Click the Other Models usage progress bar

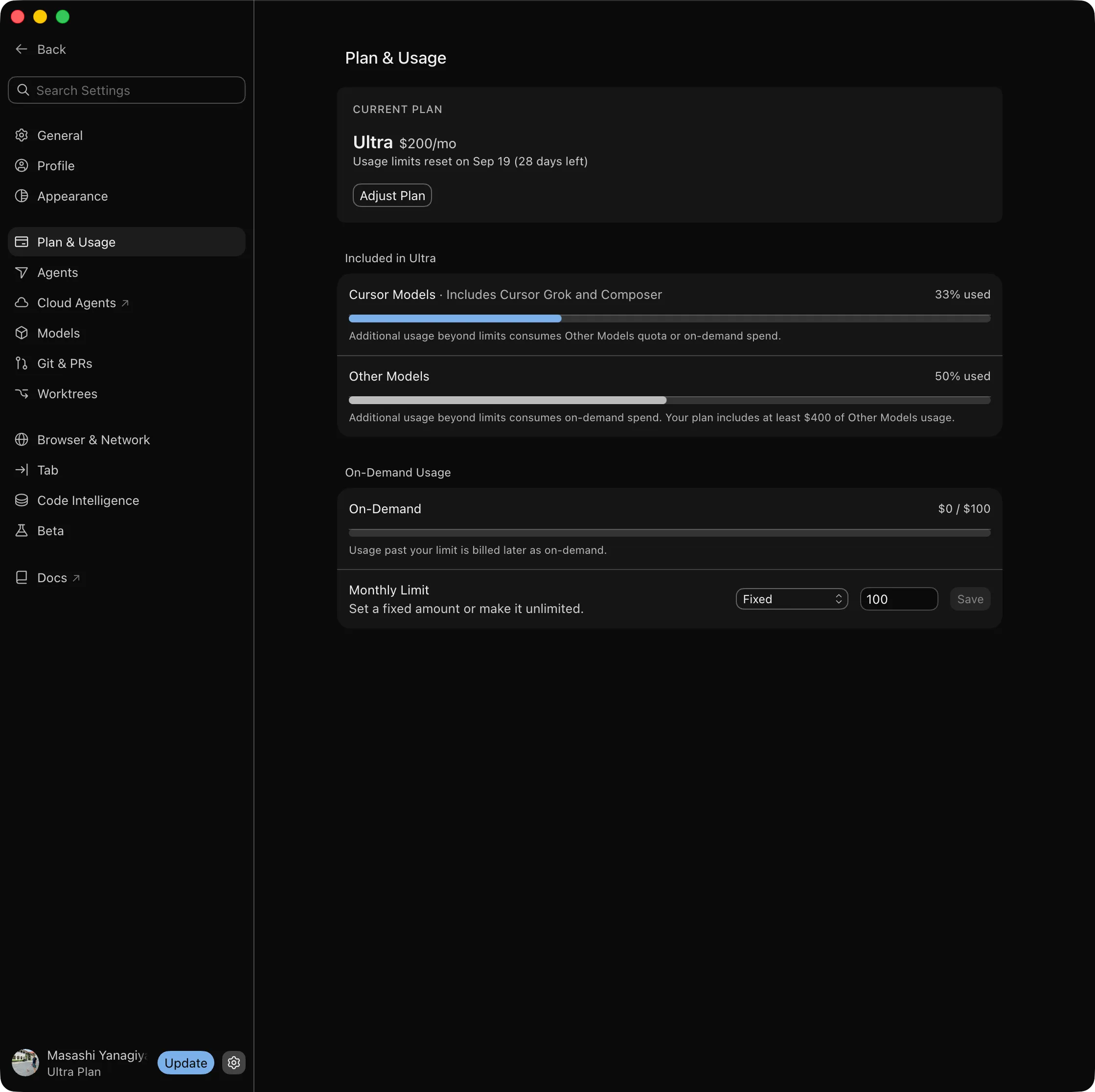coord(669,400)
